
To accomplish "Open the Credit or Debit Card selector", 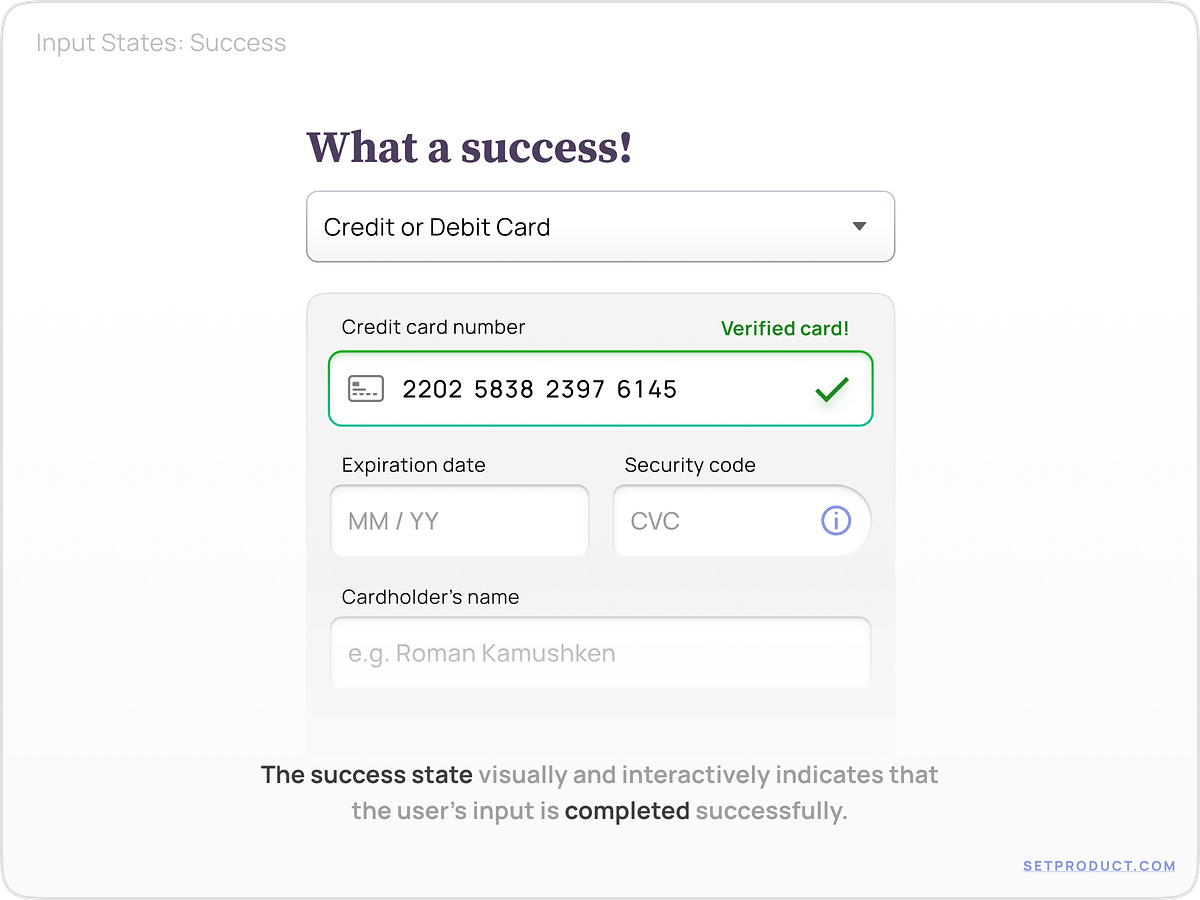I will (x=600, y=227).
